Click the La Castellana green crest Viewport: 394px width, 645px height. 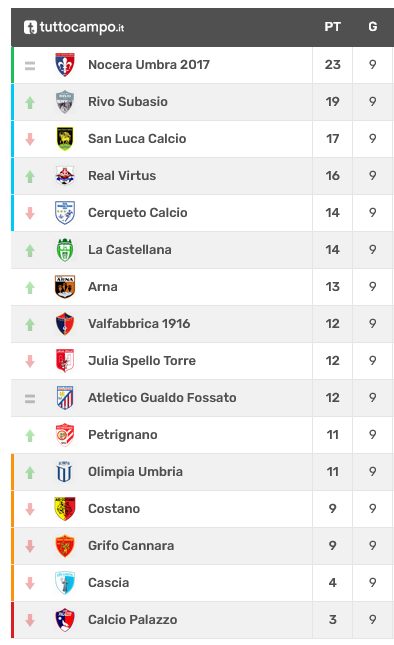point(65,250)
